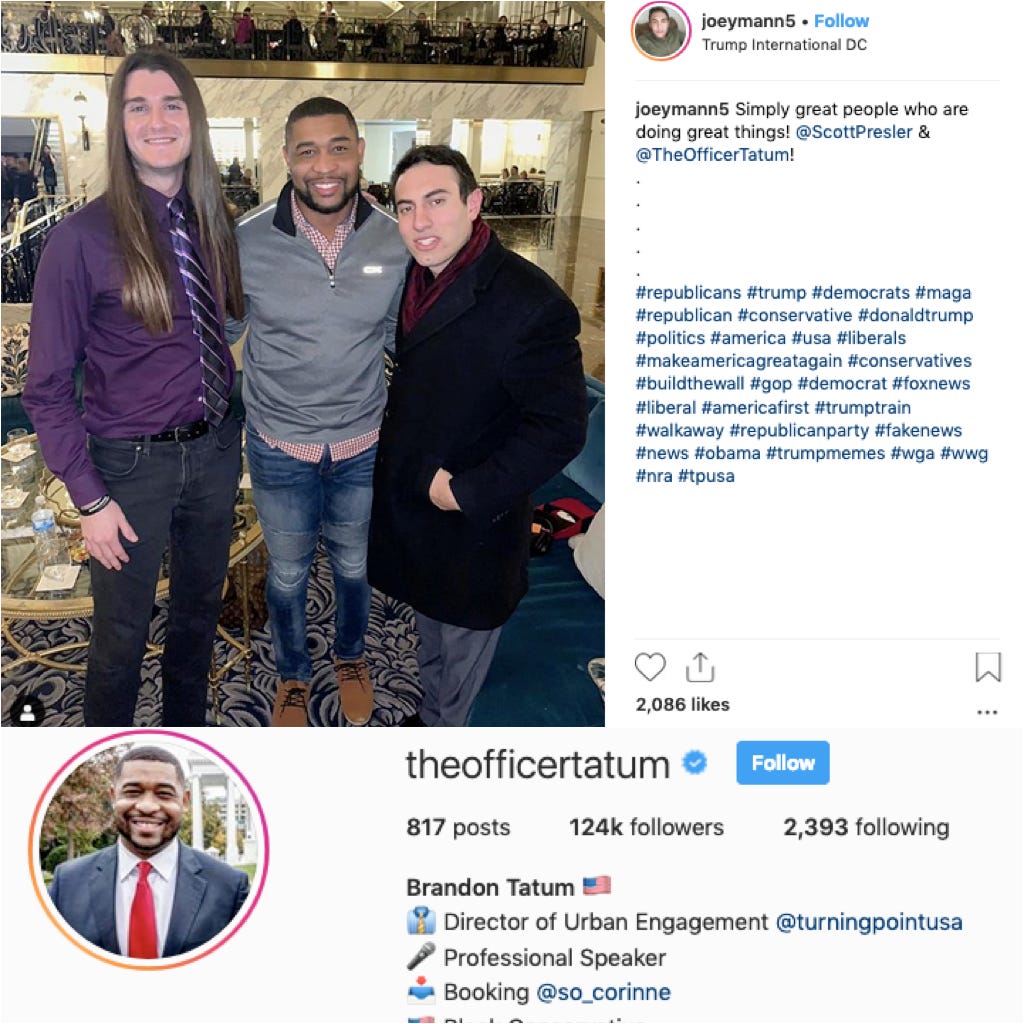Open Trump International DC location
Screen dimensions: 1024x1024
(784, 44)
